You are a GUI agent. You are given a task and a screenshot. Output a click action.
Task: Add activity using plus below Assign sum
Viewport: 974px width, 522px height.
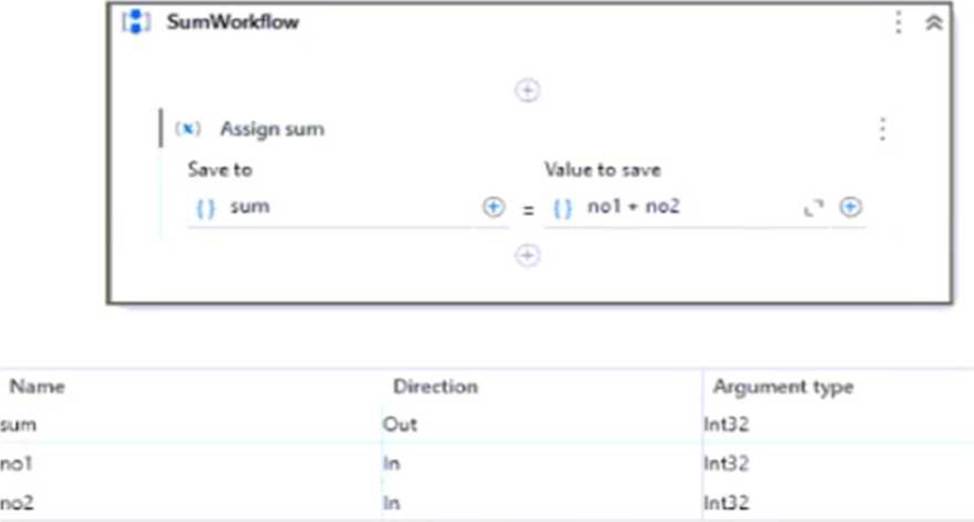pyautogui.click(x=527, y=255)
